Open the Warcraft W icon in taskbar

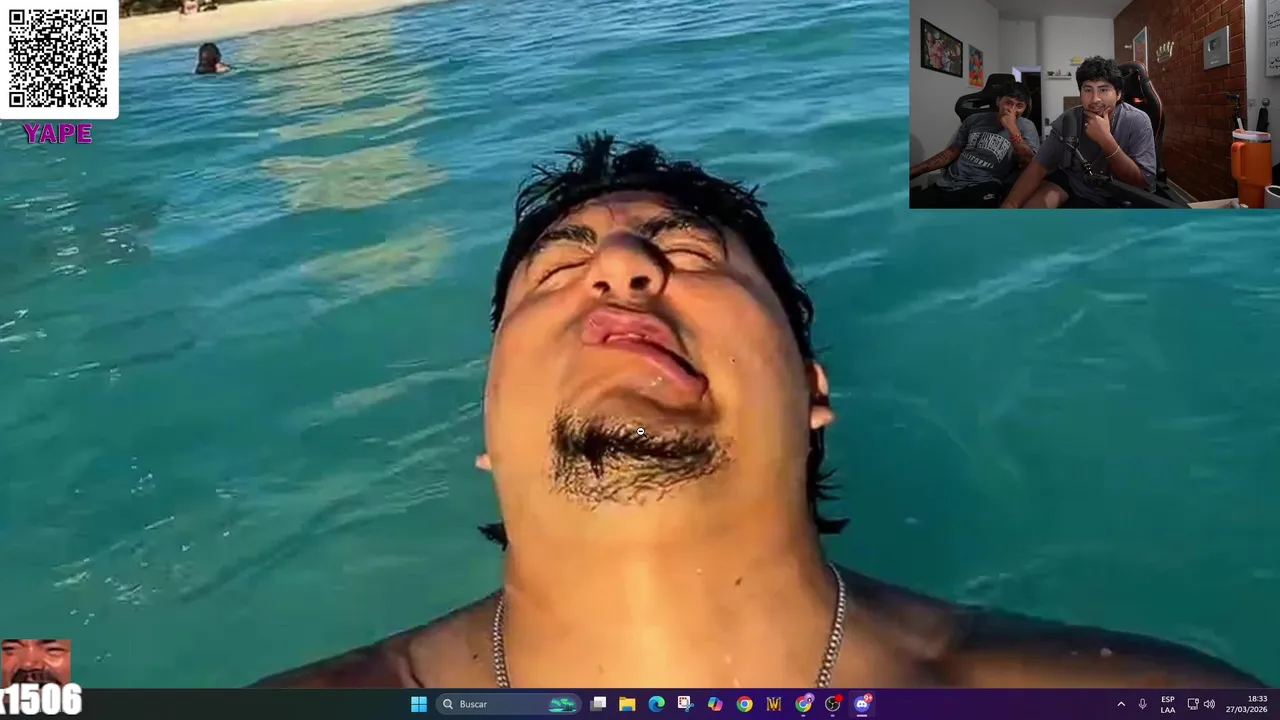point(773,704)
